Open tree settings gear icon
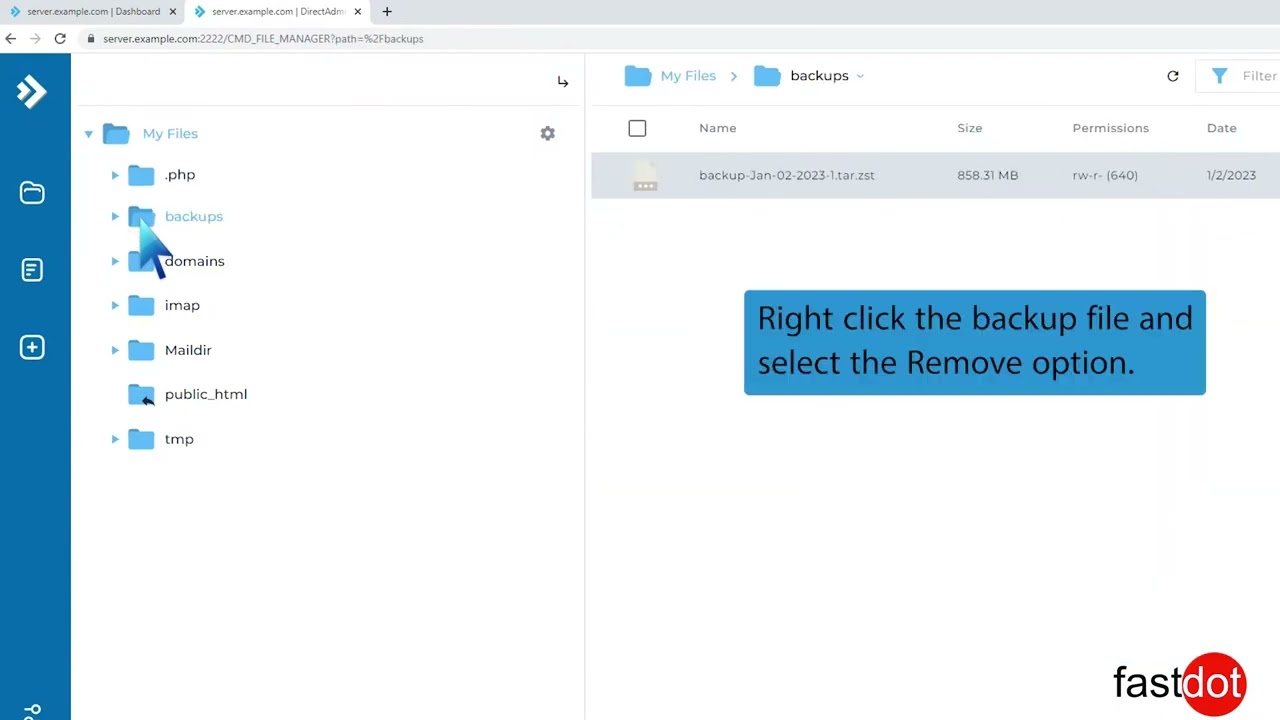 tap(547, 133)
